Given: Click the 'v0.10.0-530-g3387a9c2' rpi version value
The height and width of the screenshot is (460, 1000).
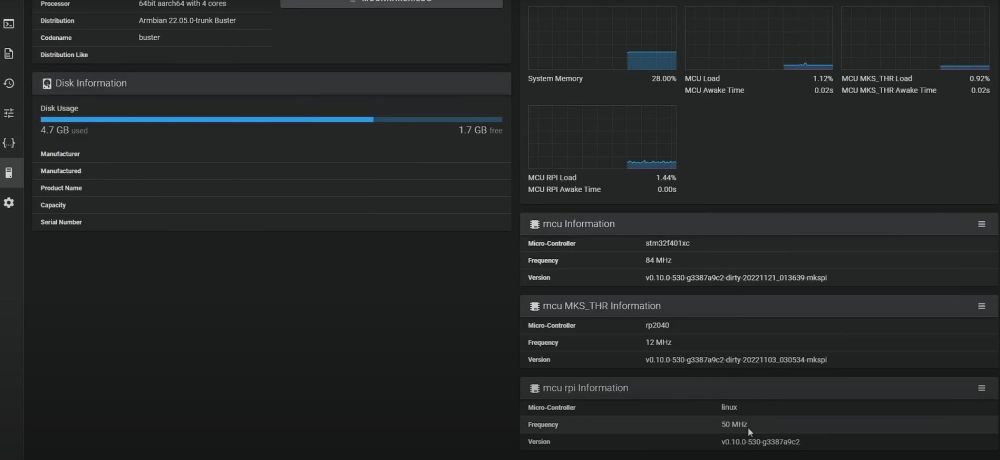Looking at the screenshot, I should tap(760, 442).
